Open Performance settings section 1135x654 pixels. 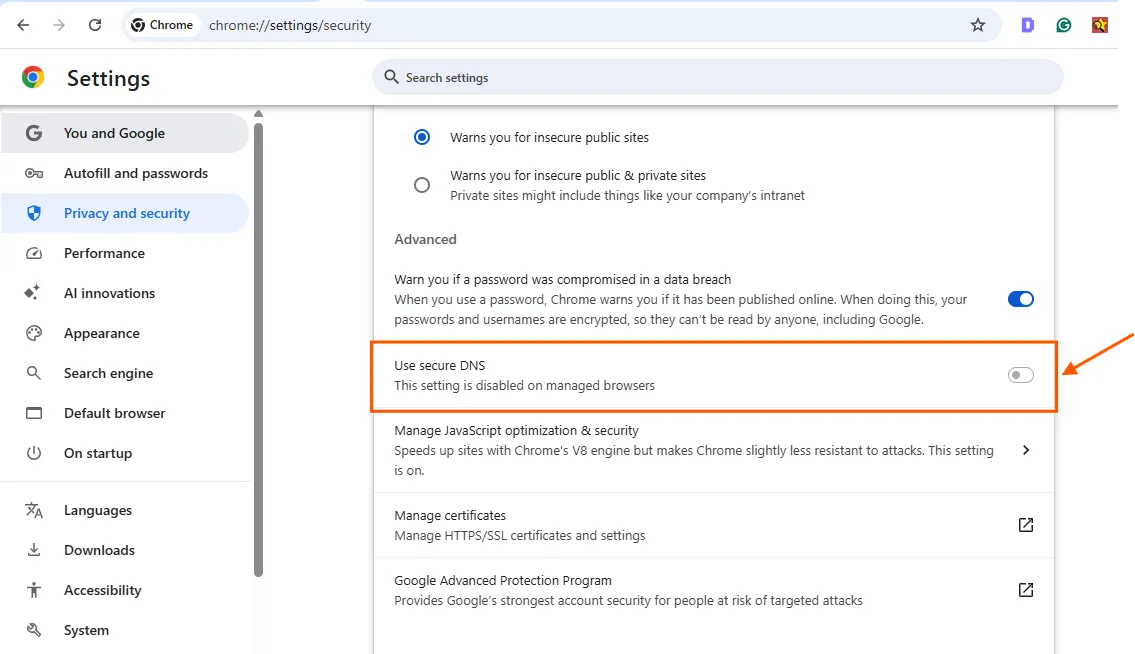[x=125, y=253]
